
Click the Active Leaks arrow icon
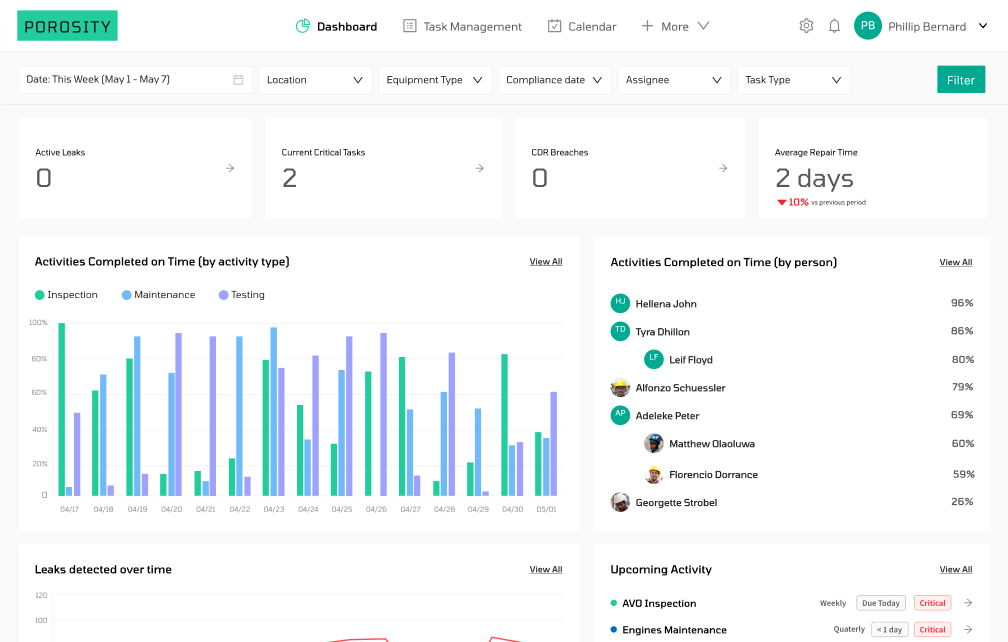[230, 168]
